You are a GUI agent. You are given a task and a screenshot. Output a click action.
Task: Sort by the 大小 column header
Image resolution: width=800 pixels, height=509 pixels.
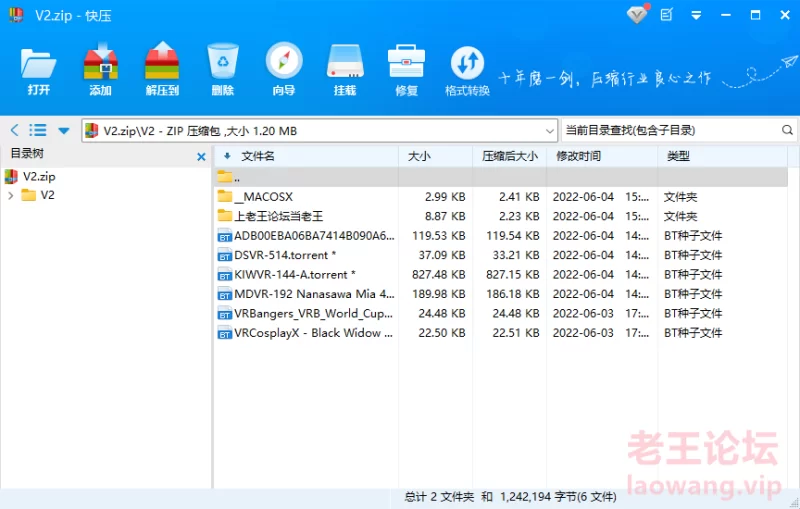pos(419,156)
